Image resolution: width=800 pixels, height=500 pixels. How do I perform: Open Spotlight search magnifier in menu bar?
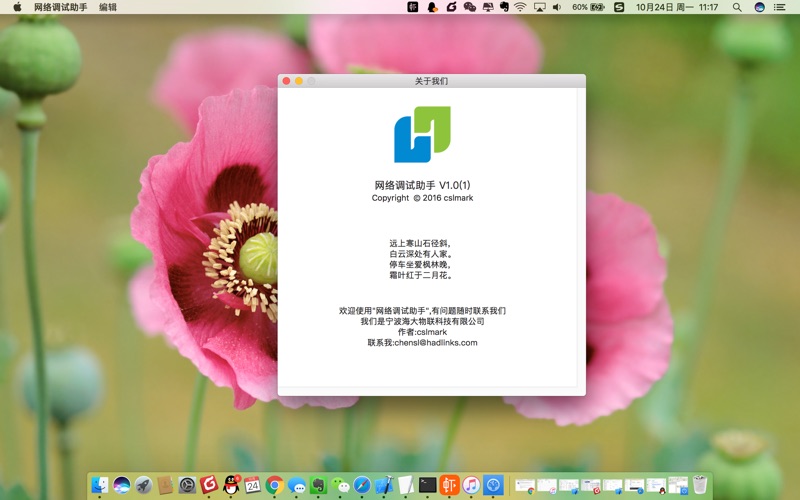tap(737, 7)
